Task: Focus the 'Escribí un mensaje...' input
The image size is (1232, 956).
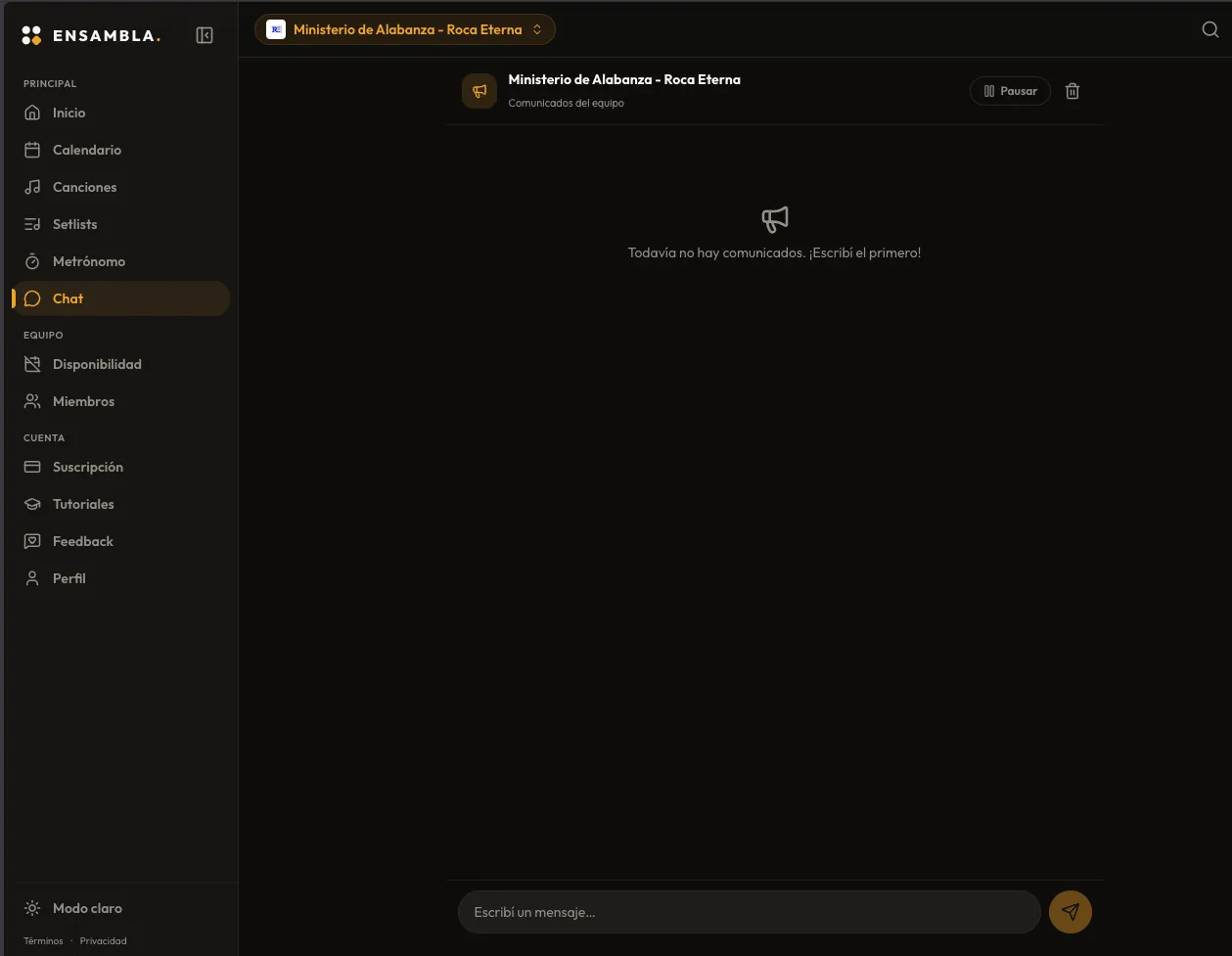Action: (749, 912)
